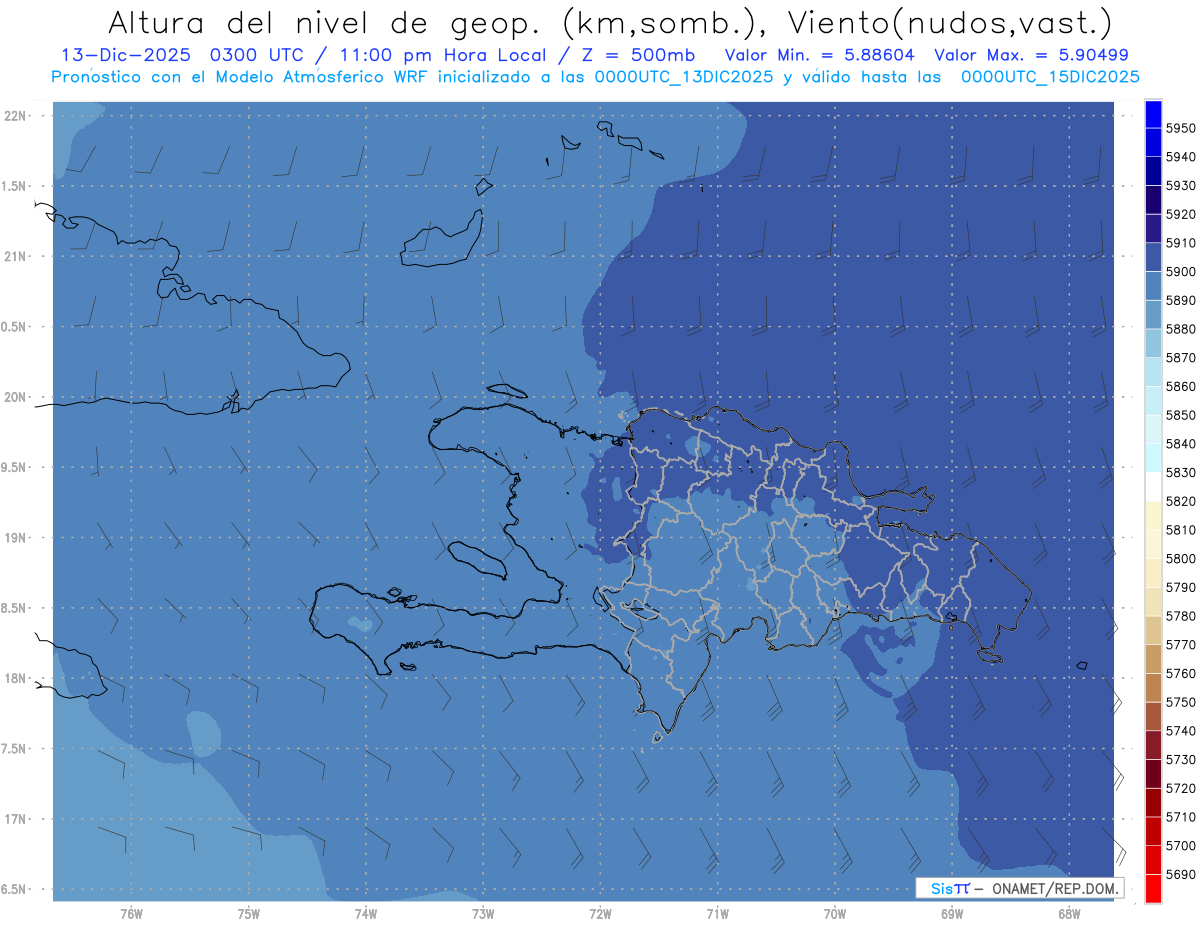The width and height of the screenshot is (1200, 927).
Task: Select the 'Z = 500mb' level text
Action: [631, 55]
